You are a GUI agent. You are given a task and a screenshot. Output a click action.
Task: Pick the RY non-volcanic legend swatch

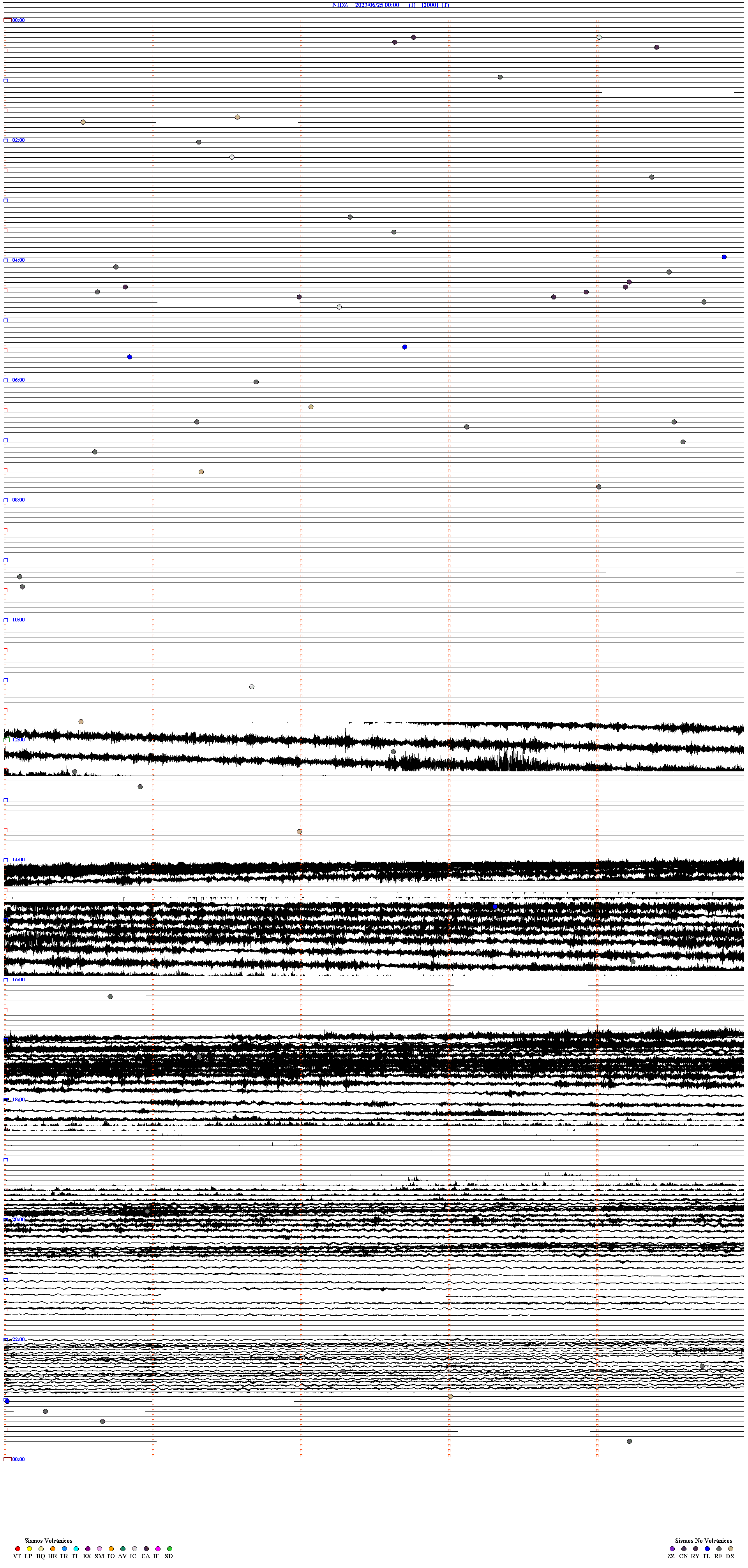pyautogui.click(x=696, y=1549)
